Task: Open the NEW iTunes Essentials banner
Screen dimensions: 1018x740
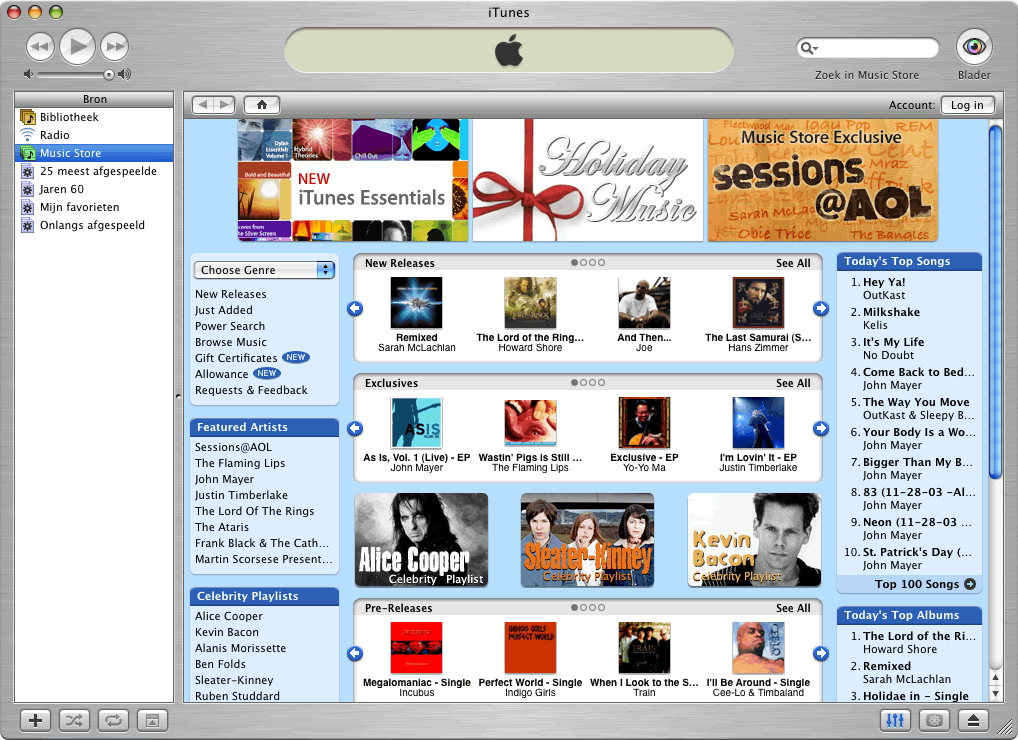Action: 353,180
